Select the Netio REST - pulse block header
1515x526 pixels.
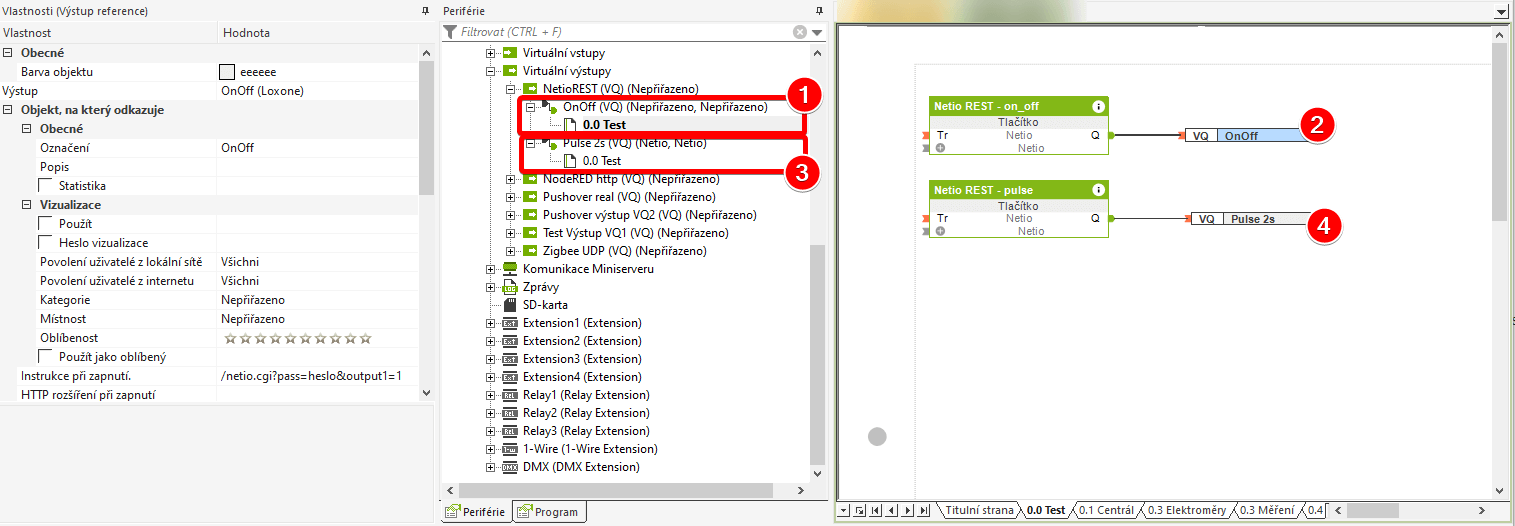tap(1019, 190)
